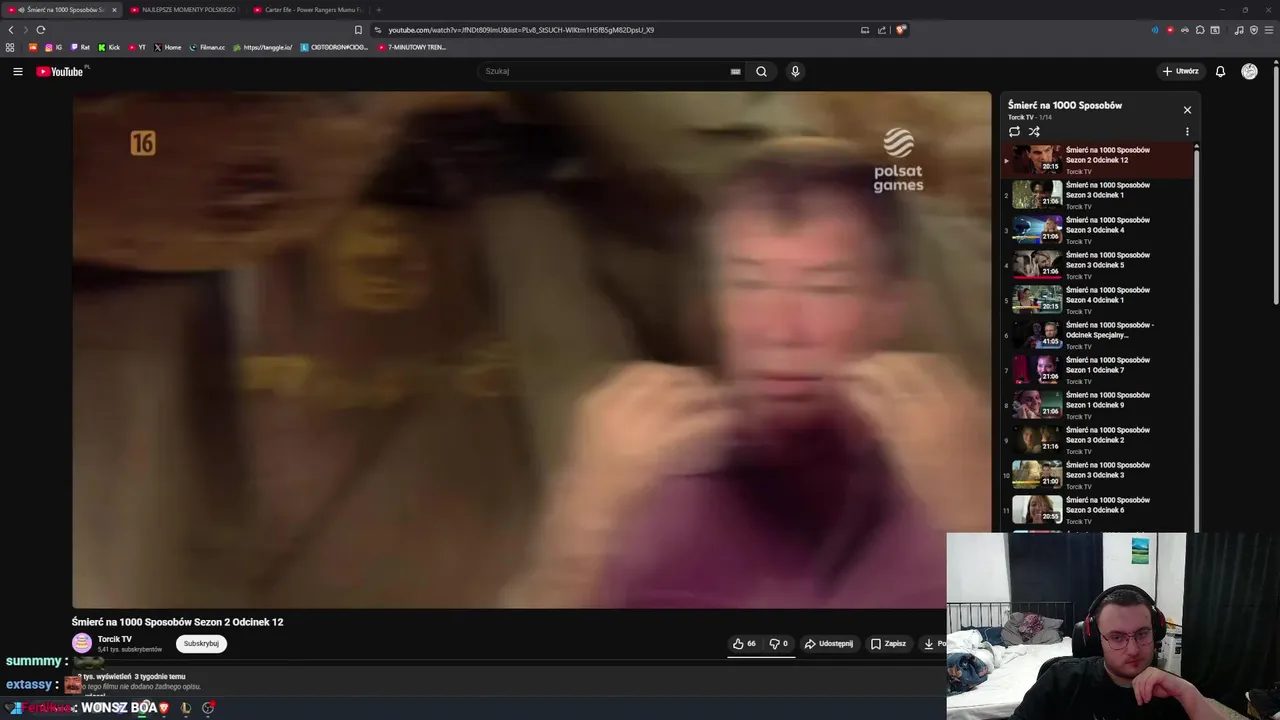
Task: Open the browser share icon
Action: tap(882, 30)
